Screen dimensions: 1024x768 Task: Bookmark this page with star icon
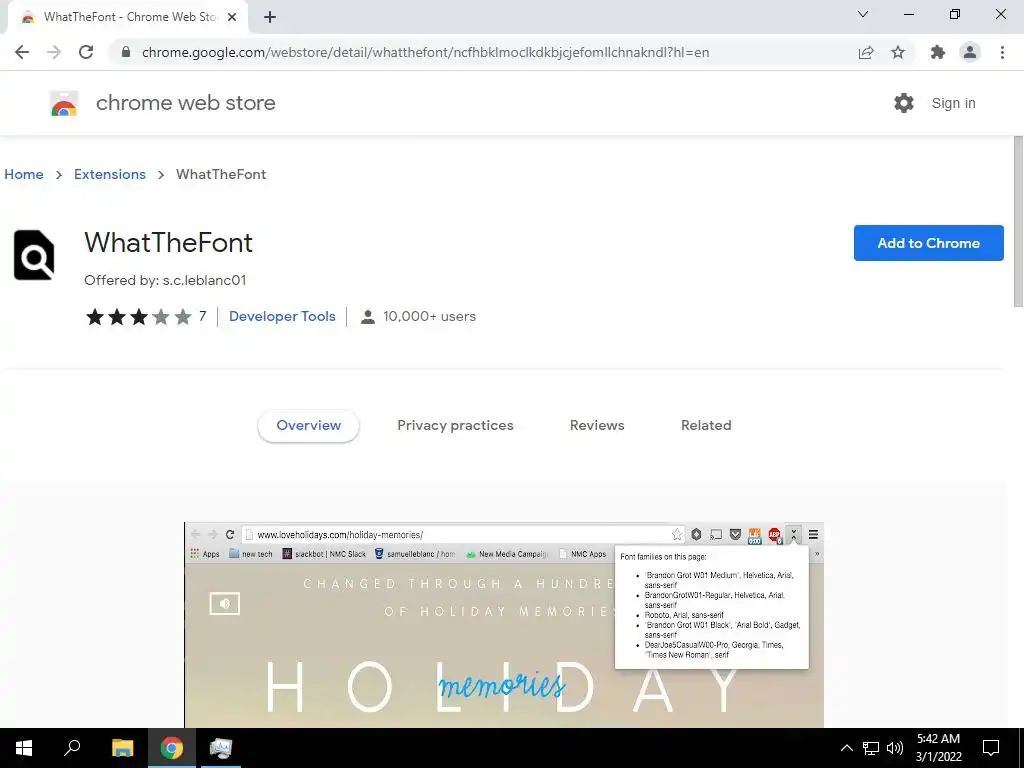click(x=898, y=52)
